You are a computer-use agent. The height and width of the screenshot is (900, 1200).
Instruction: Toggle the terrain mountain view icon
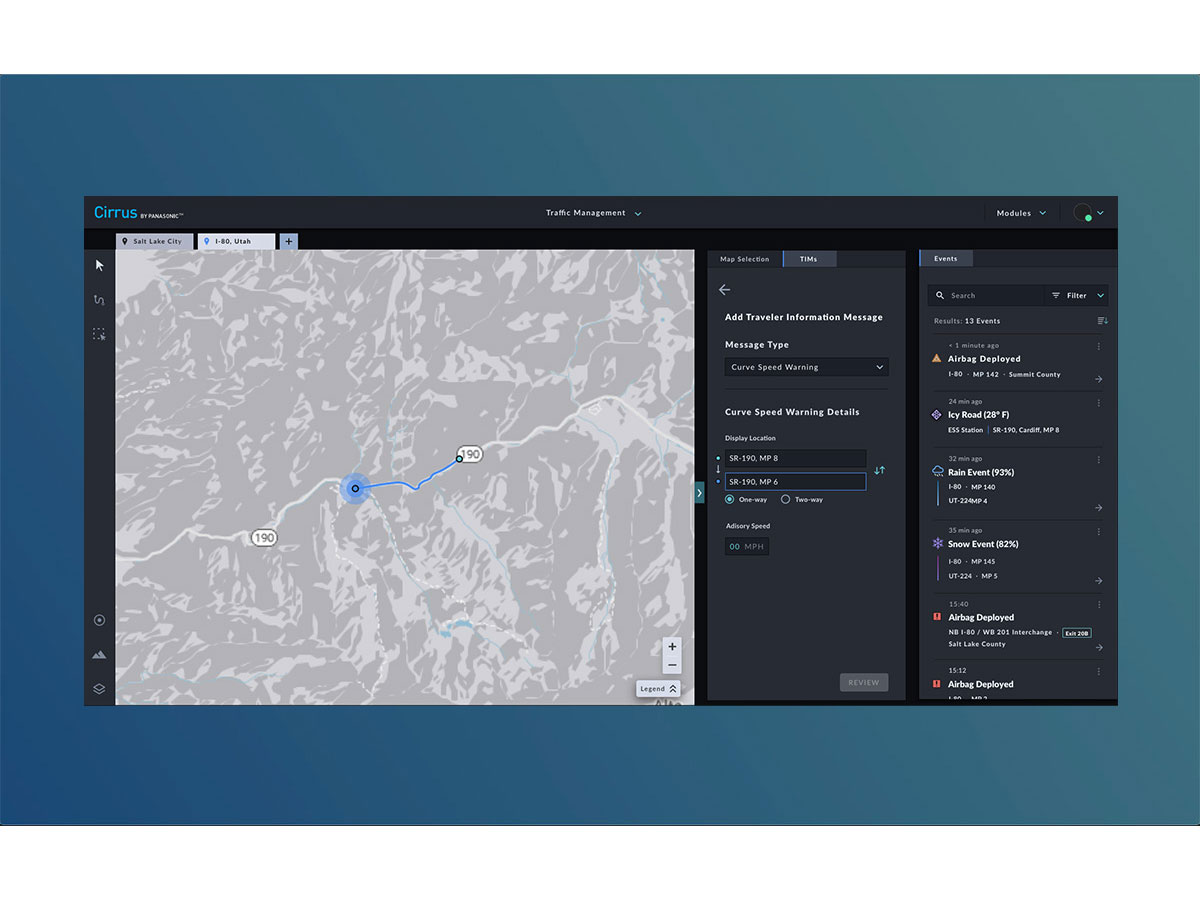click(x=99, y=654)
